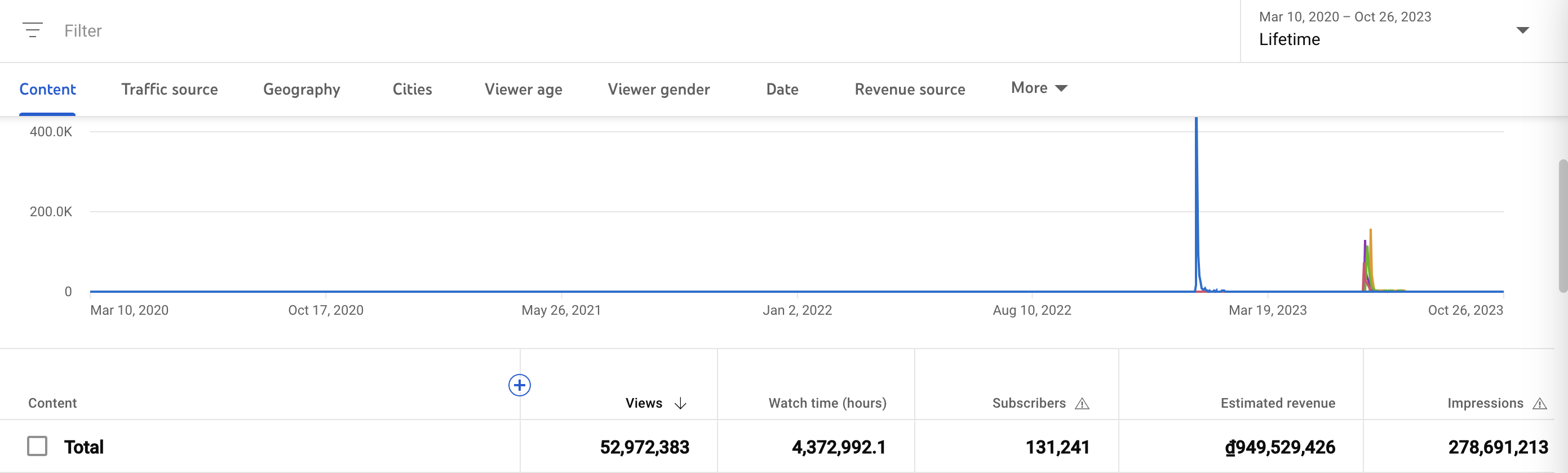1568x473 pixels.
Task: Click the vertical scrollbar on the right
Action: click(x=1562, y=225)
